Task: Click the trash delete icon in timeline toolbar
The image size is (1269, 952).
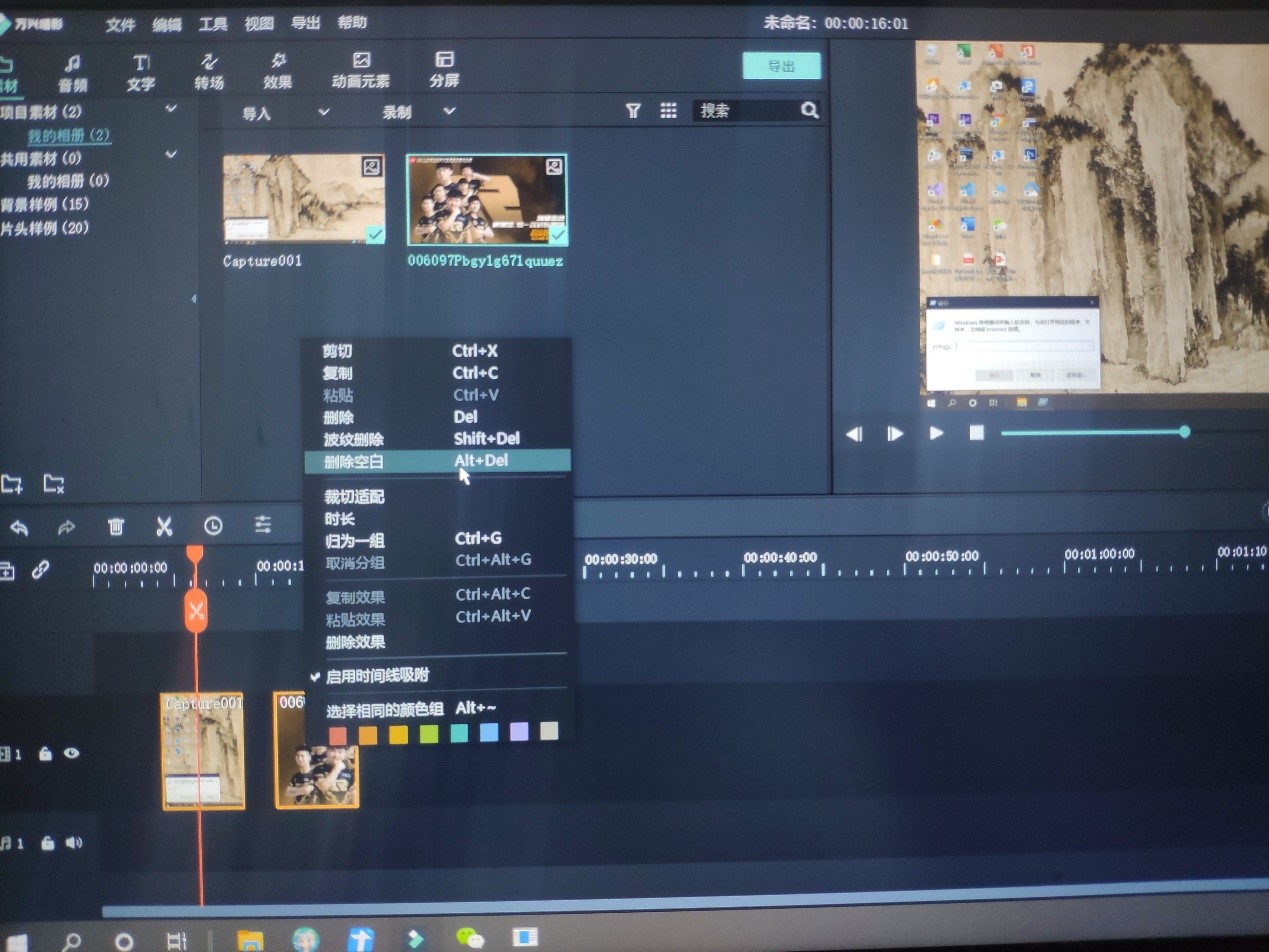Action: pyautogui.click(x=116, y=526)
